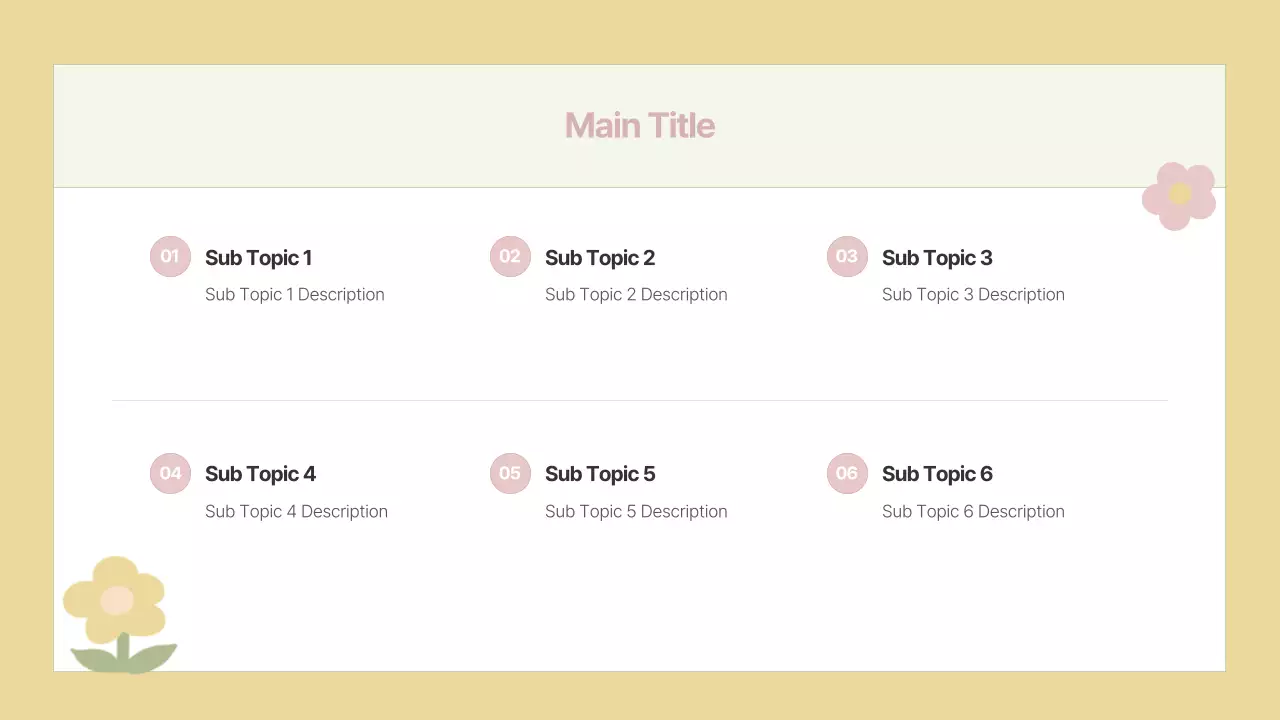
Task: Select the 02 numbered circle badge
Action: (x=510, y=256)
